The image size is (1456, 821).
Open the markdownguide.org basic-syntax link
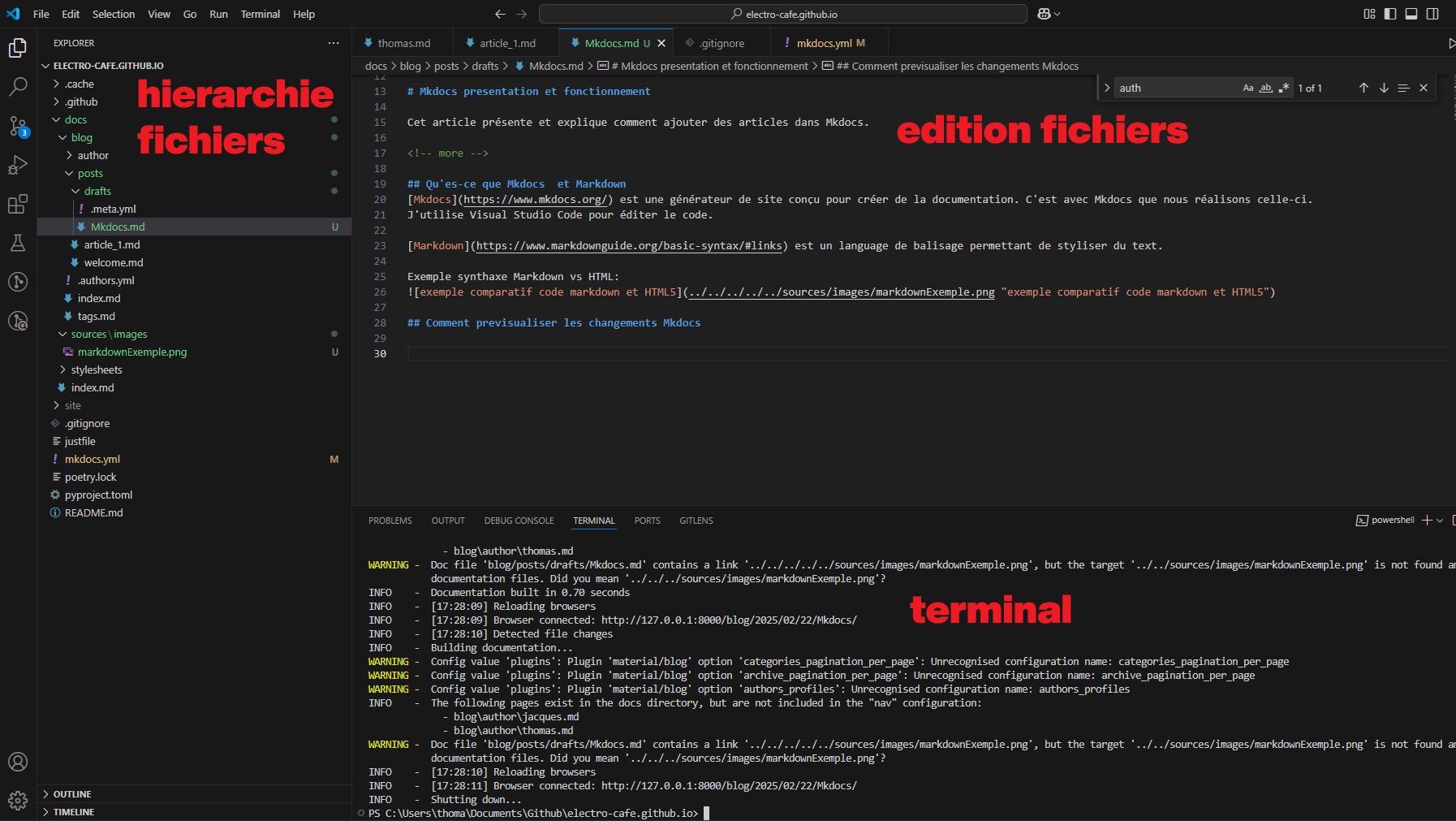[629, 245]
